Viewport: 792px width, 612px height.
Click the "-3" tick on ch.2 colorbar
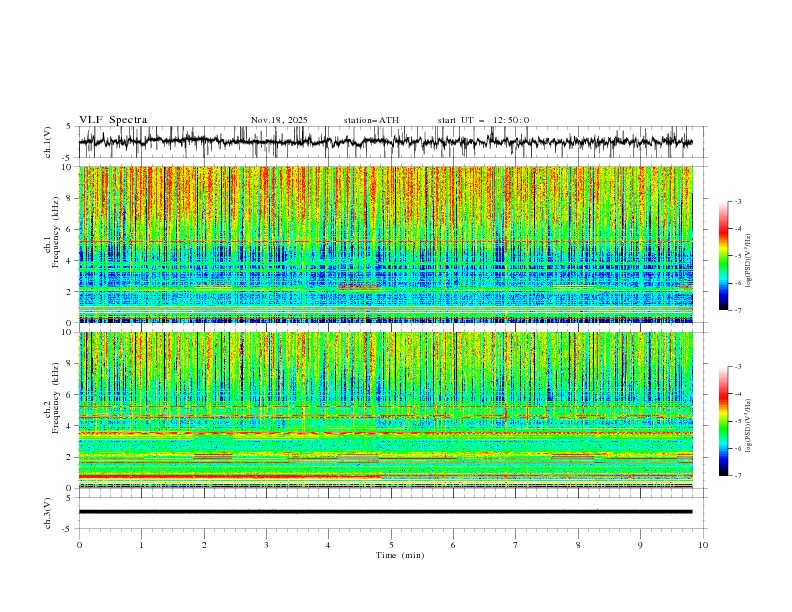tap(737, 367)
